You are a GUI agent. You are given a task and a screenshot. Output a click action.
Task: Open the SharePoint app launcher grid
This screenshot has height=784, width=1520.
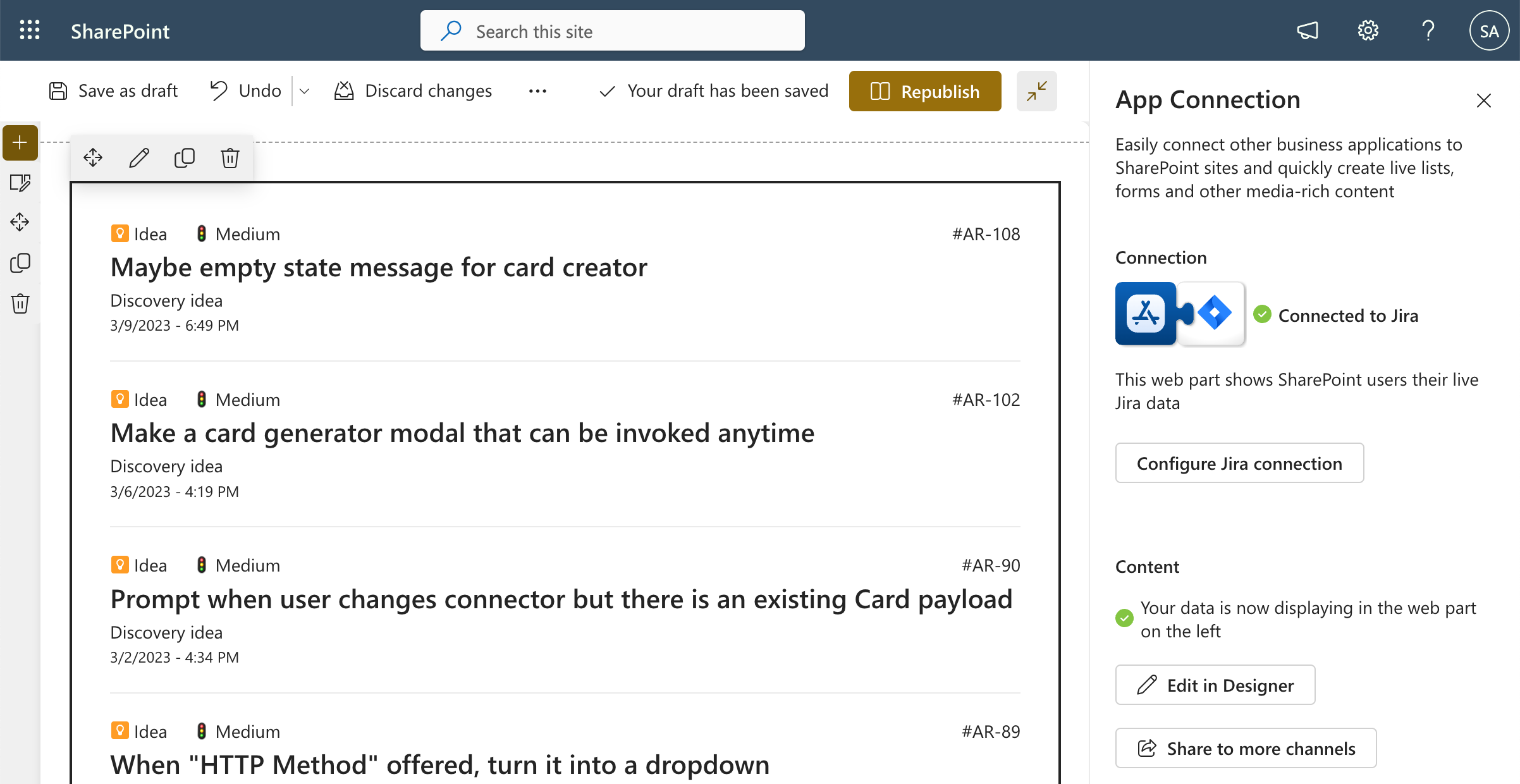30,30
